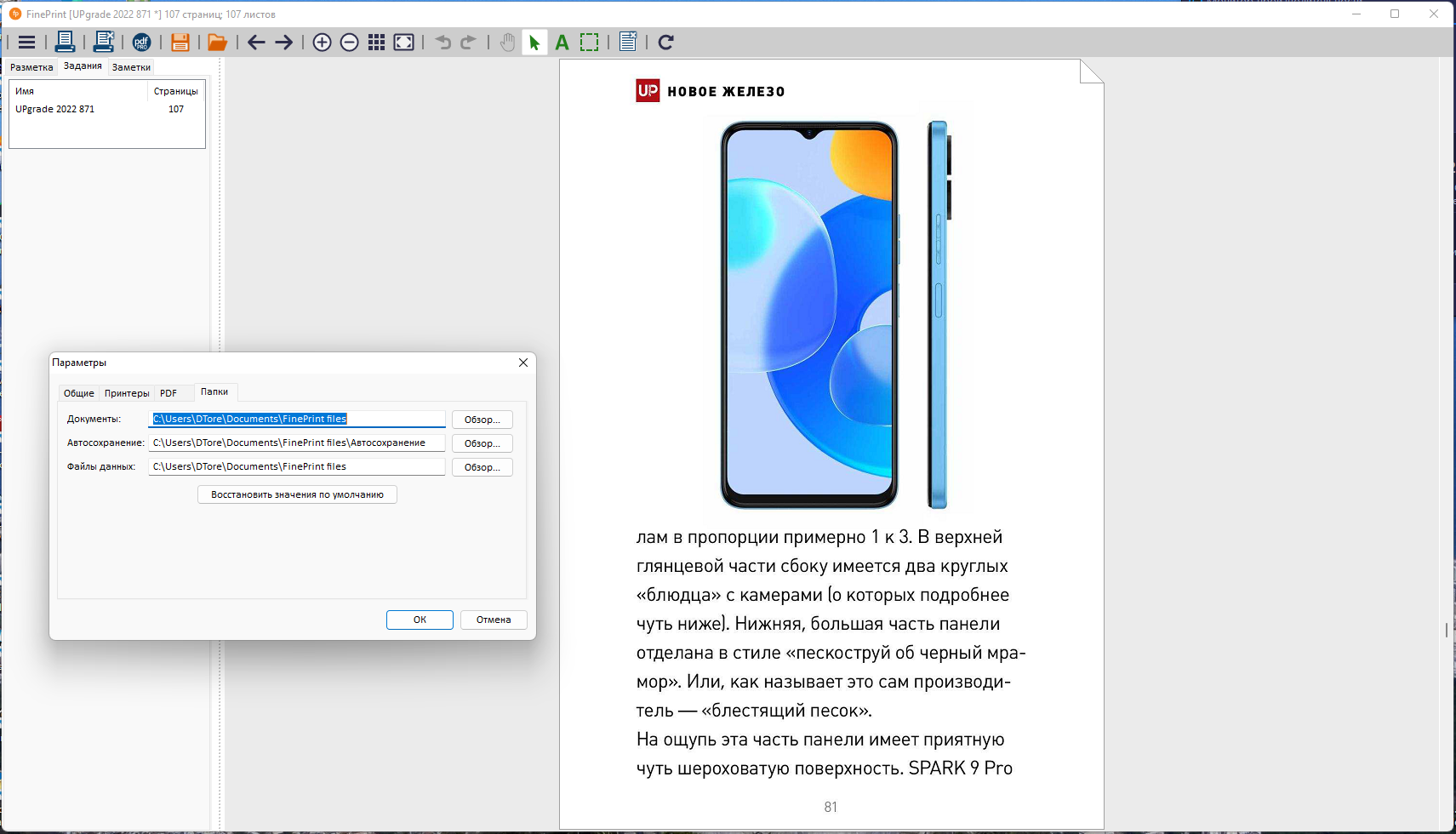Click the Print icon in toolbar

65,42
